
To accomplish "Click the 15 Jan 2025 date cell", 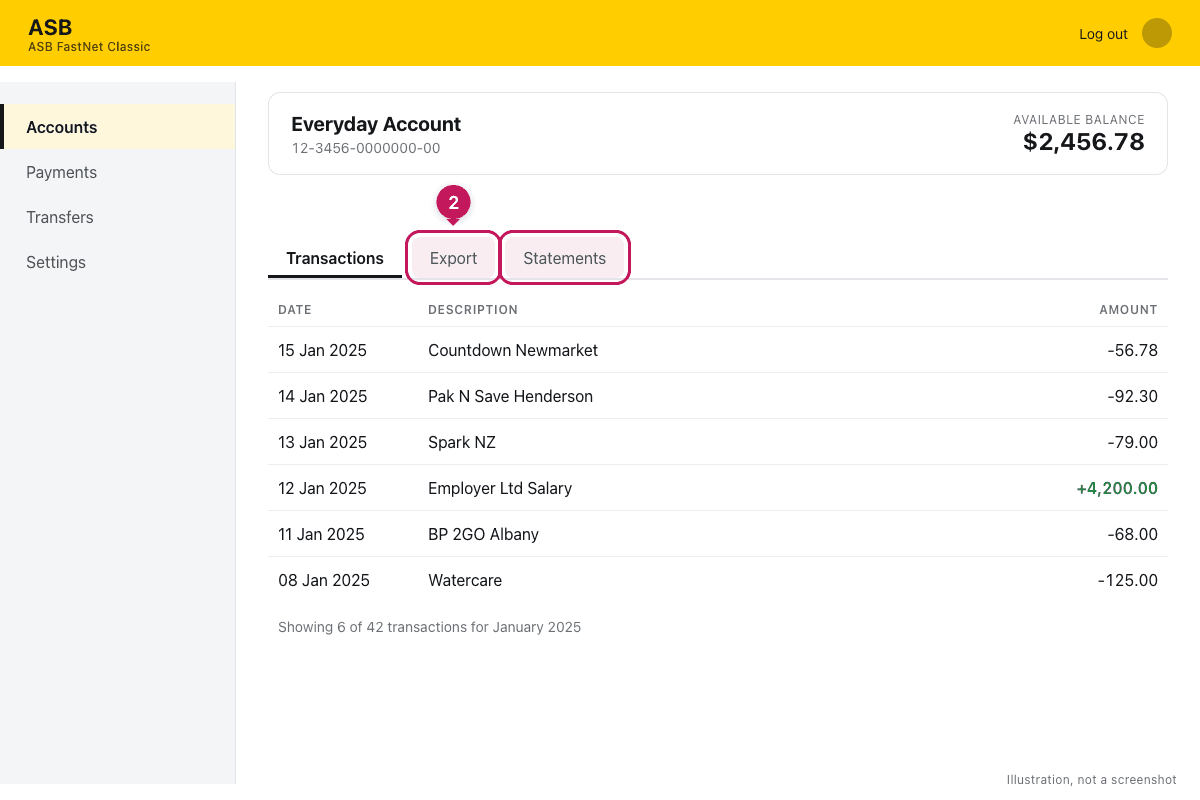I will tap(322, 350).
